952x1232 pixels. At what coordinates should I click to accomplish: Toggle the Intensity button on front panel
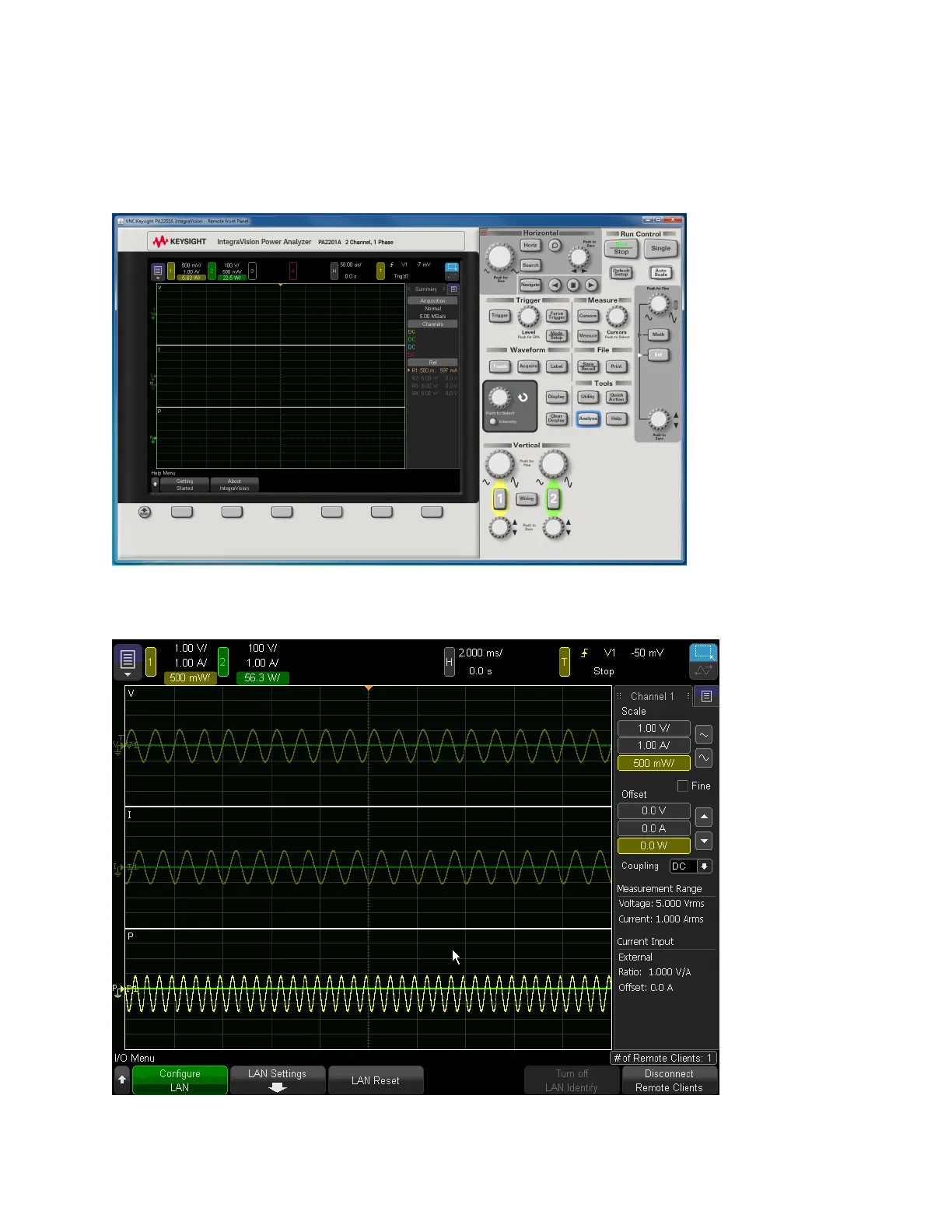(493, 422)
